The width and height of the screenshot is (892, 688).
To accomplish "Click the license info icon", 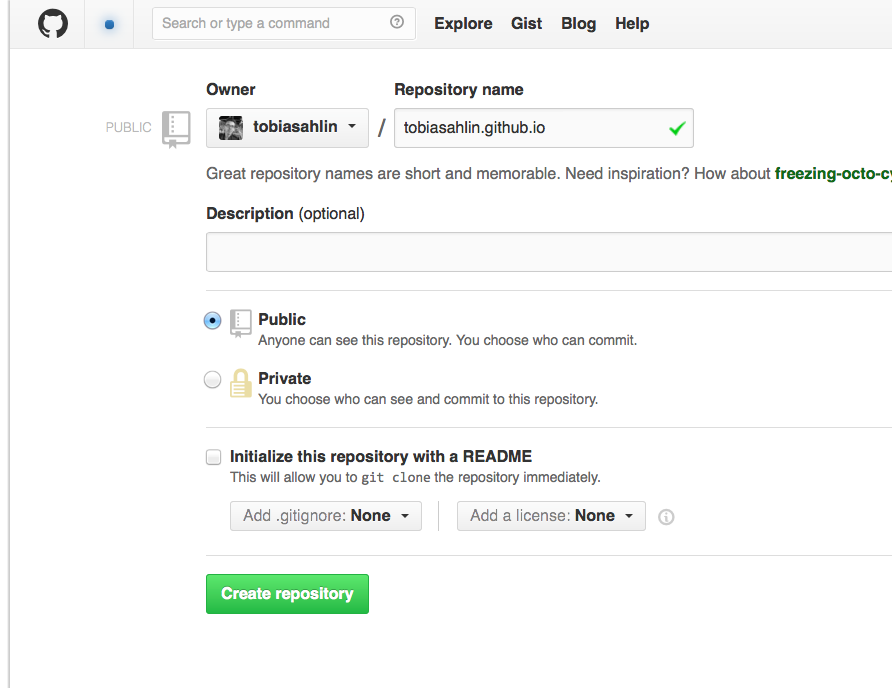I will tap(666, 517).
